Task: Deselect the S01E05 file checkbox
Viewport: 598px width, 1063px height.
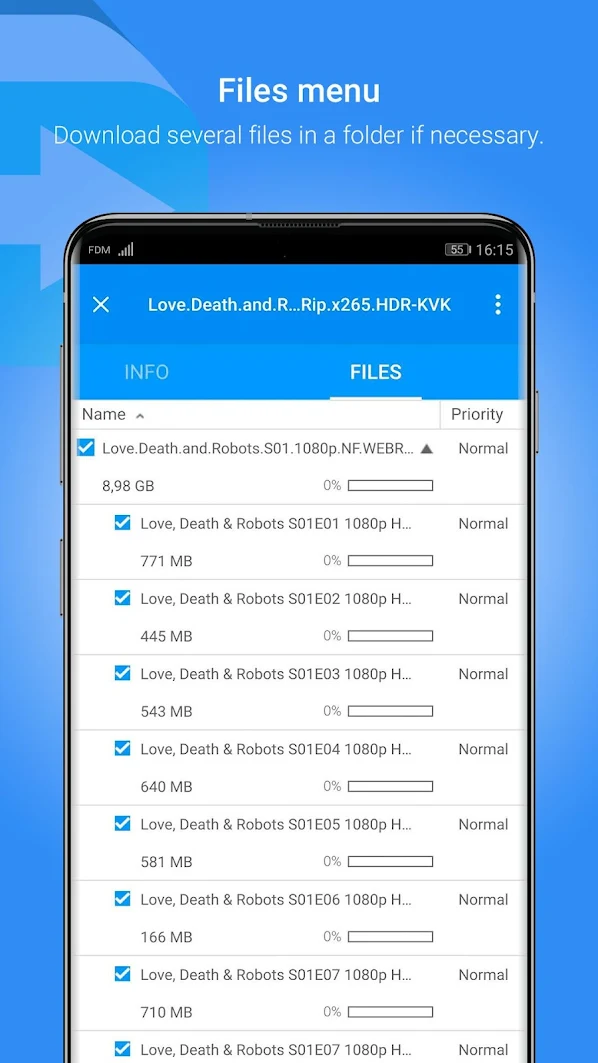Action: (122, 824)
